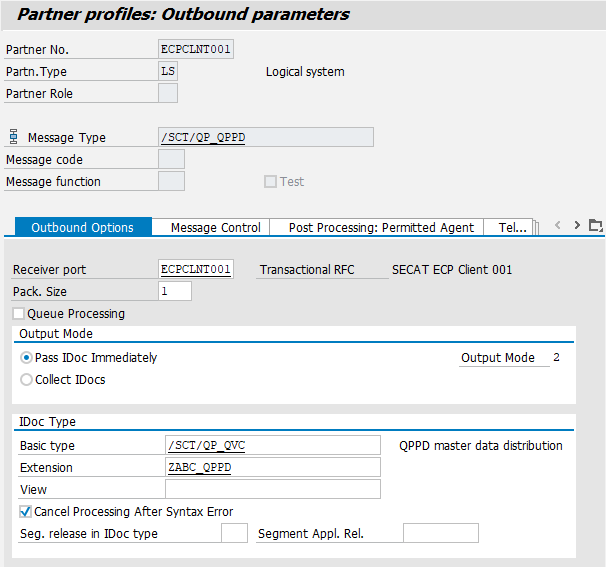This screenshot has height=567, width=606.
Task: Click the Pack. Size field
Action: click(175, 292)
